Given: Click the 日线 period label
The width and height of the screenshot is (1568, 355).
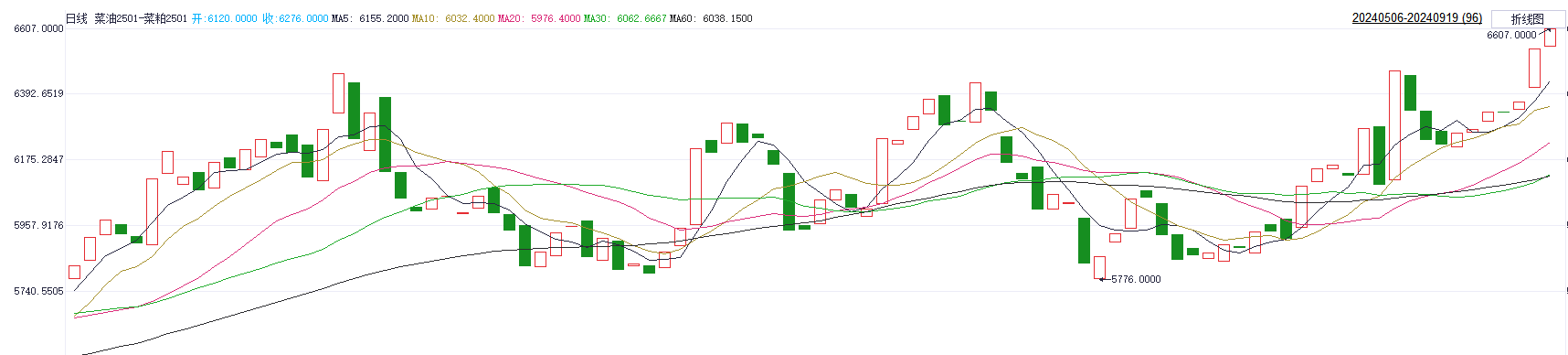Looking at the screenshot, I should 77,18.
